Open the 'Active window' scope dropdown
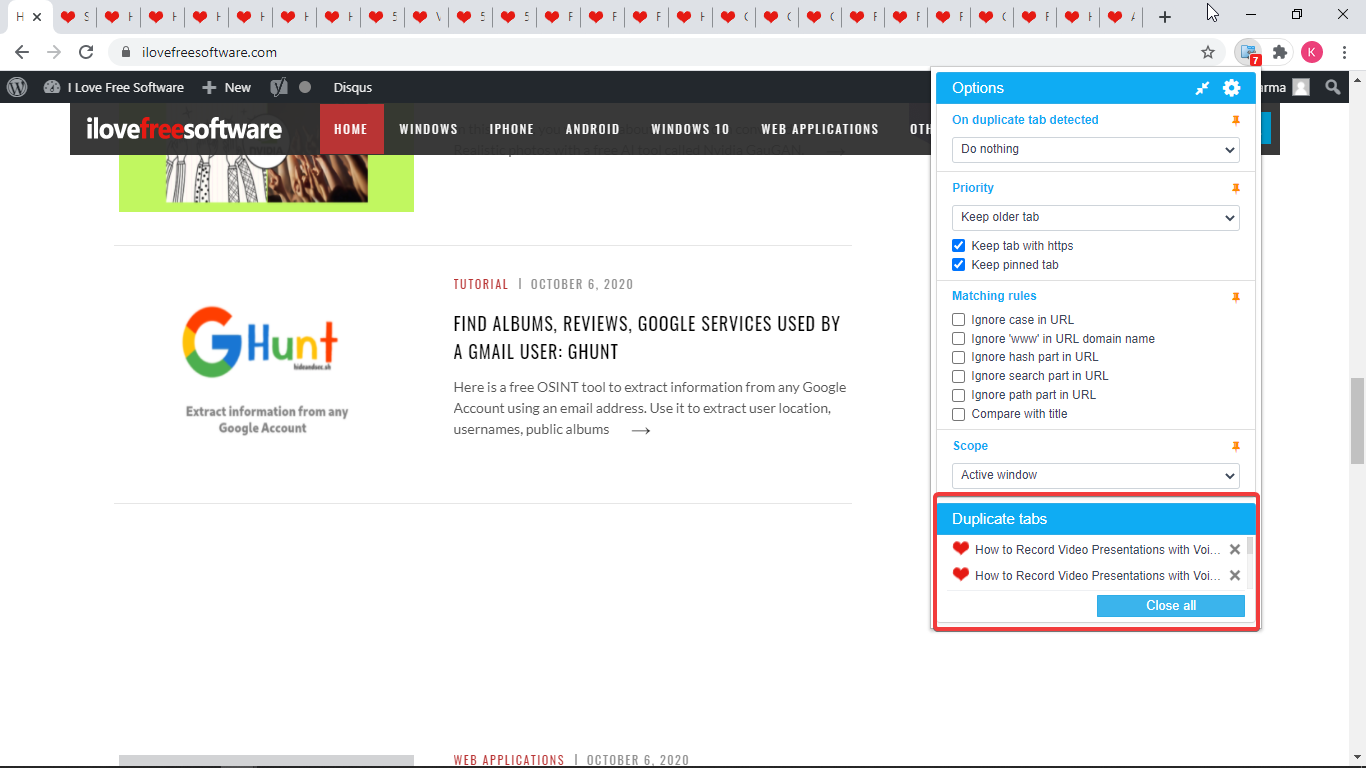Image resolution: width=1366 pixels, height=768 pixels. point(1096,475)
